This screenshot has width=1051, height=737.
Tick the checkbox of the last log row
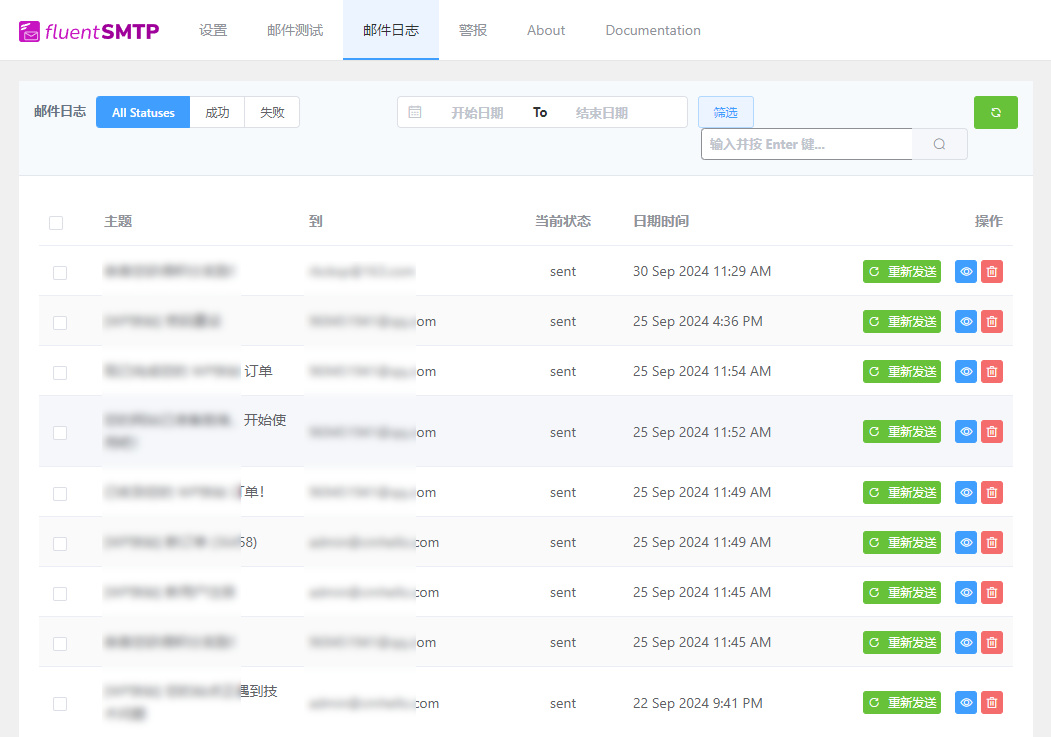tap(60, 703)
